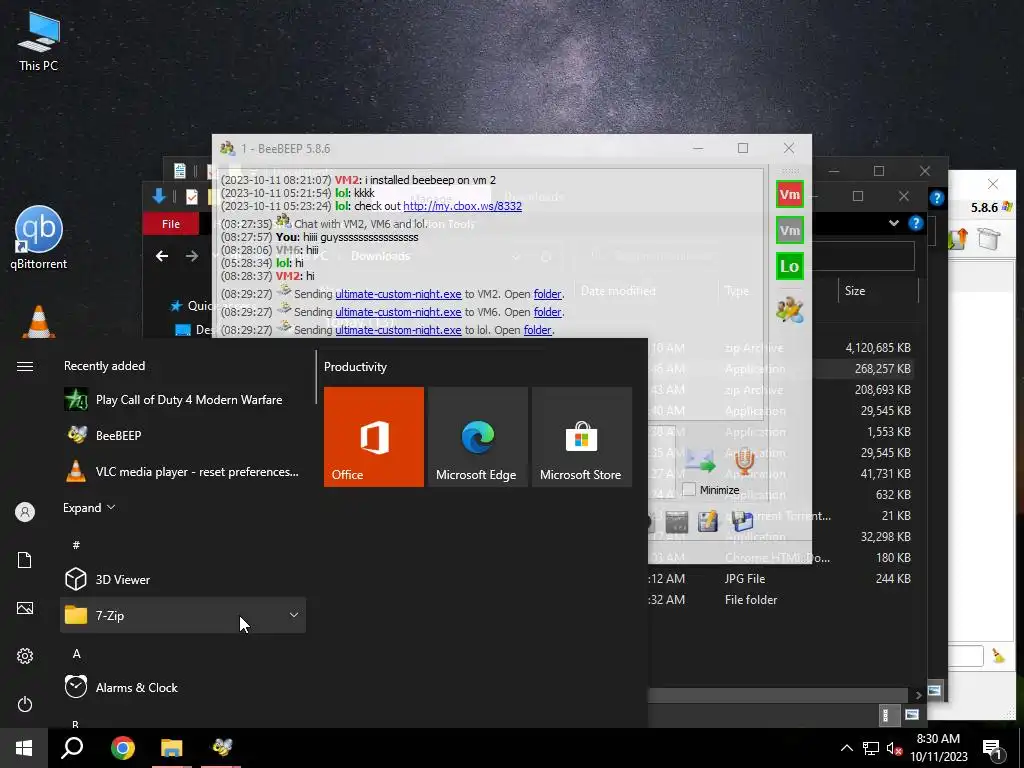Open the Microsoft Edge tile

coord(477,437)
